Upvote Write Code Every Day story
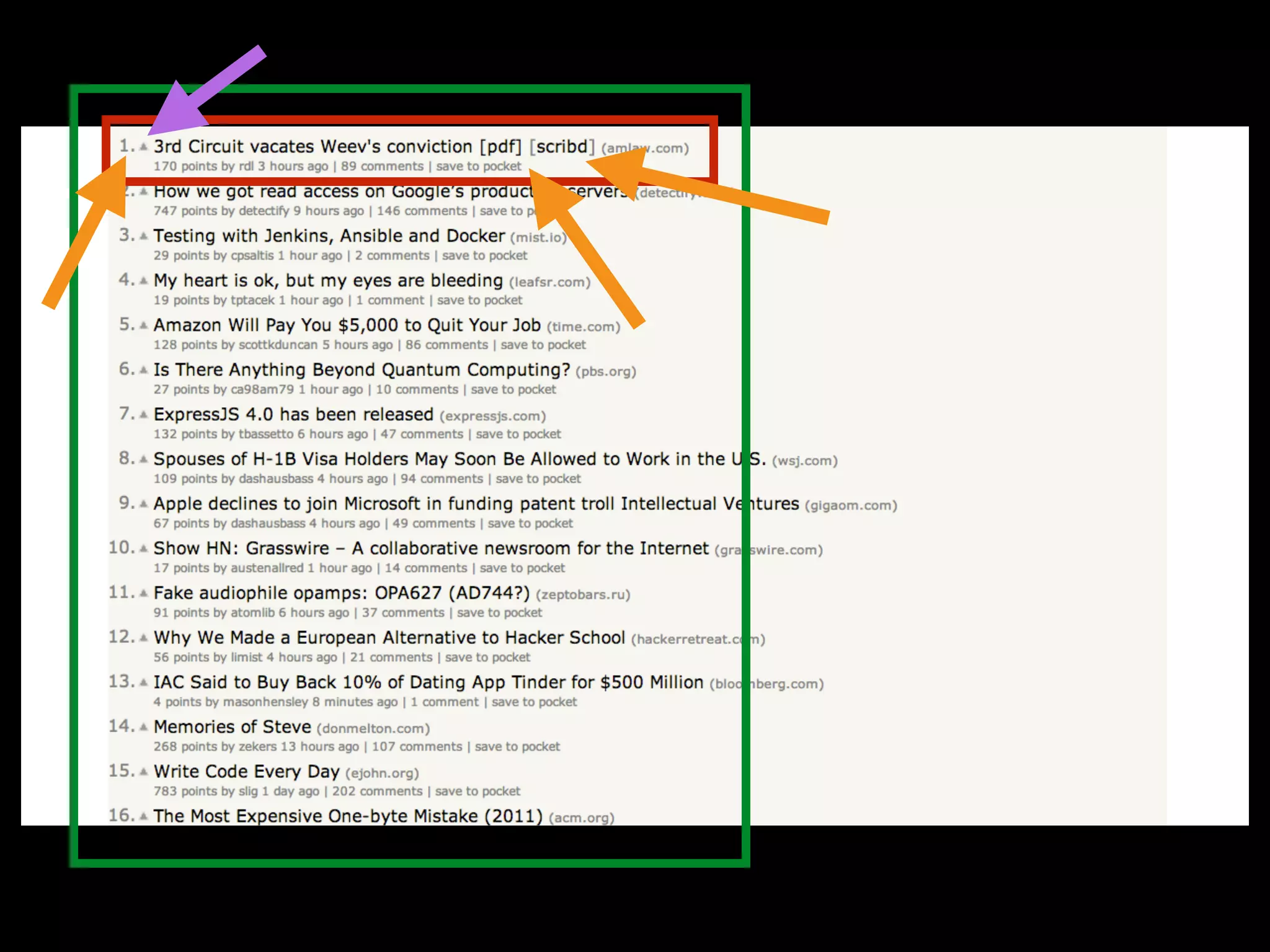The width and height of the screenshot is (1270, 952). (x=144, y=772)
